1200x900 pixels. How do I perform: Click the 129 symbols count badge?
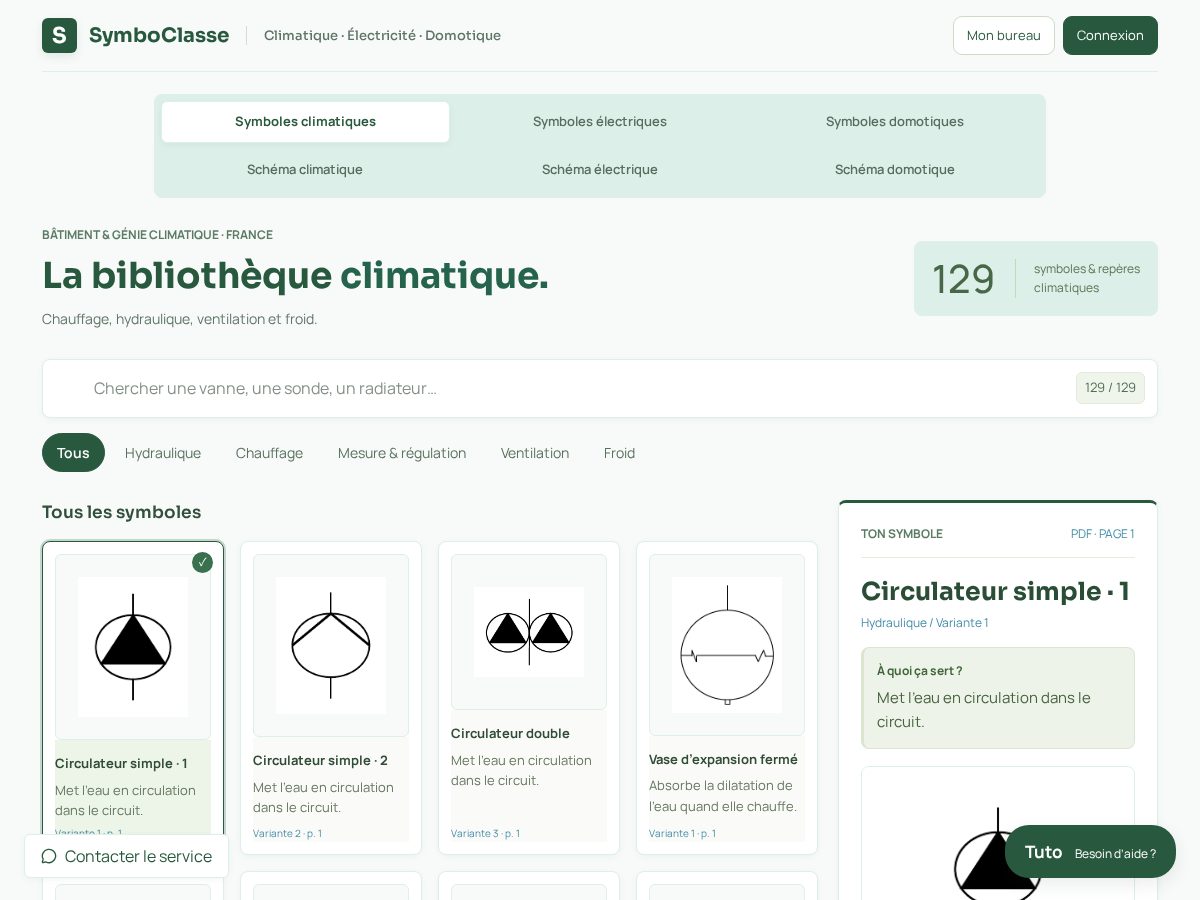(x=1036, y=278)
